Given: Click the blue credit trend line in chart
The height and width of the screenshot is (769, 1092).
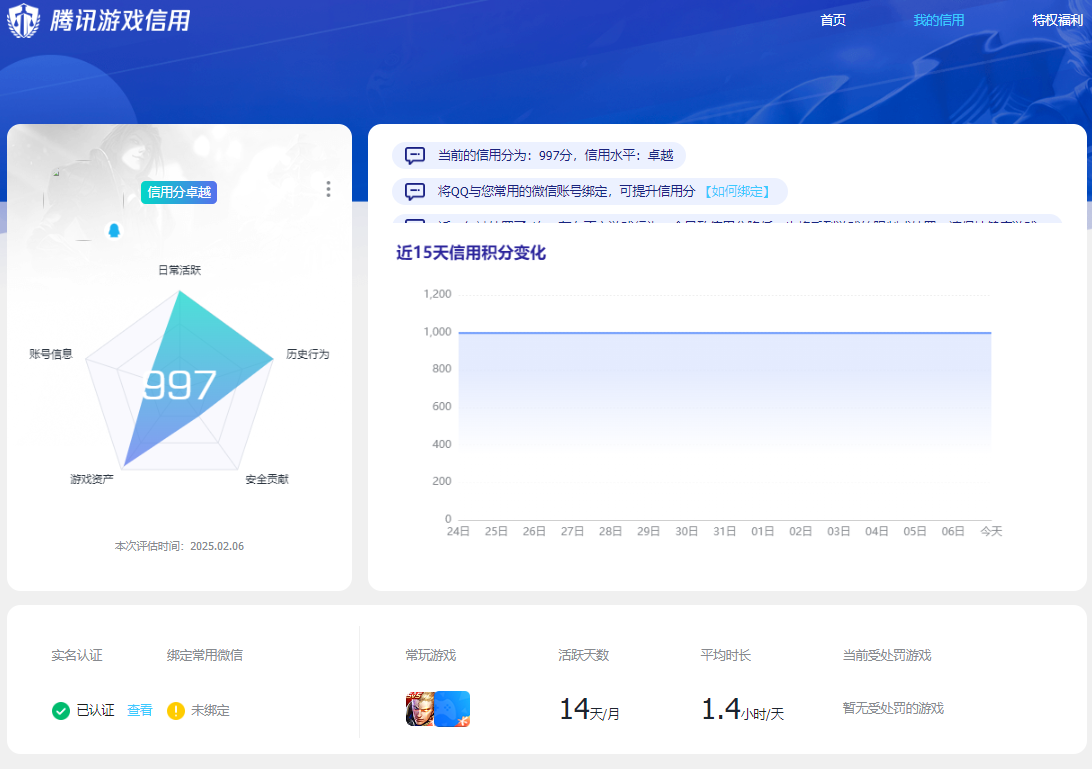Looking at the screenshot, I should pos(724,333).
